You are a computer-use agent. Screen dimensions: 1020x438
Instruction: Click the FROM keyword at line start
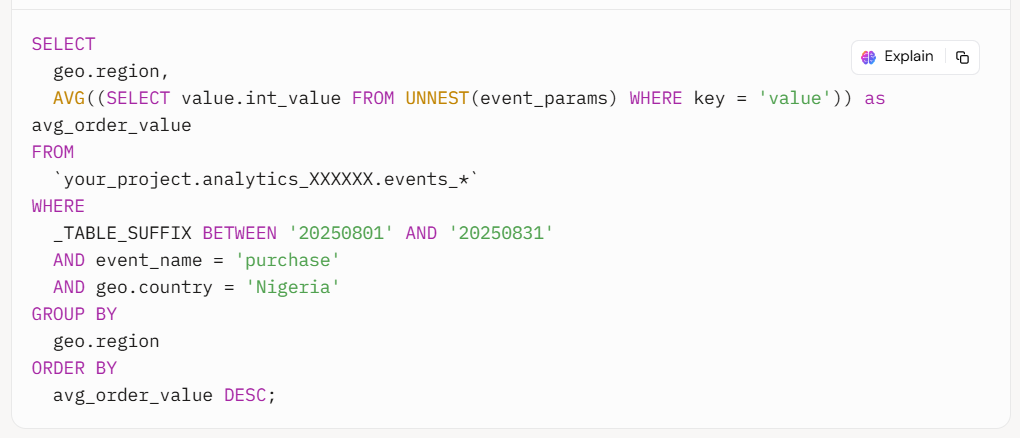point(53,153)
